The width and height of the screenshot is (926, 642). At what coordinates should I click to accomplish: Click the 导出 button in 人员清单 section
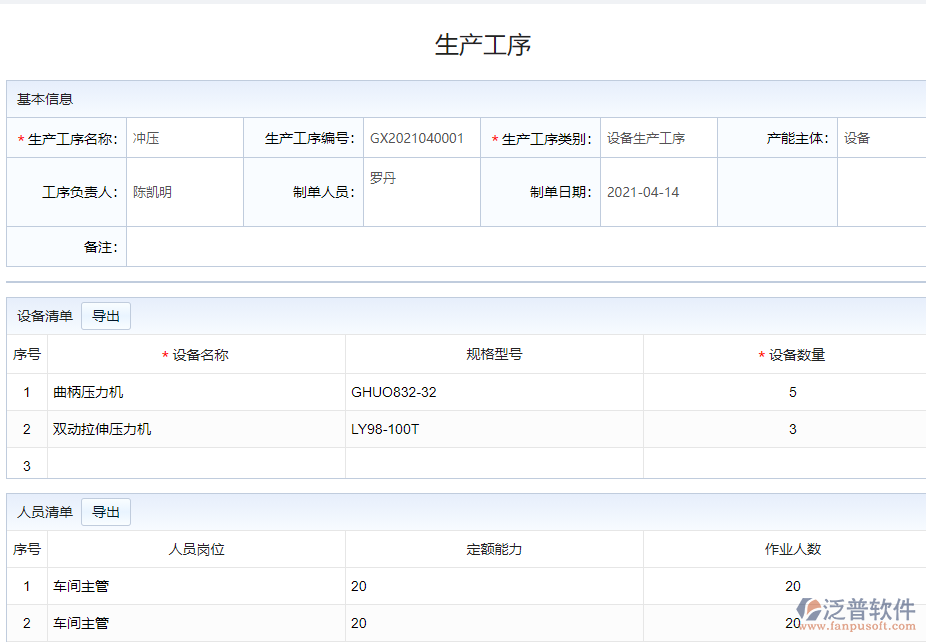[106, 511]
